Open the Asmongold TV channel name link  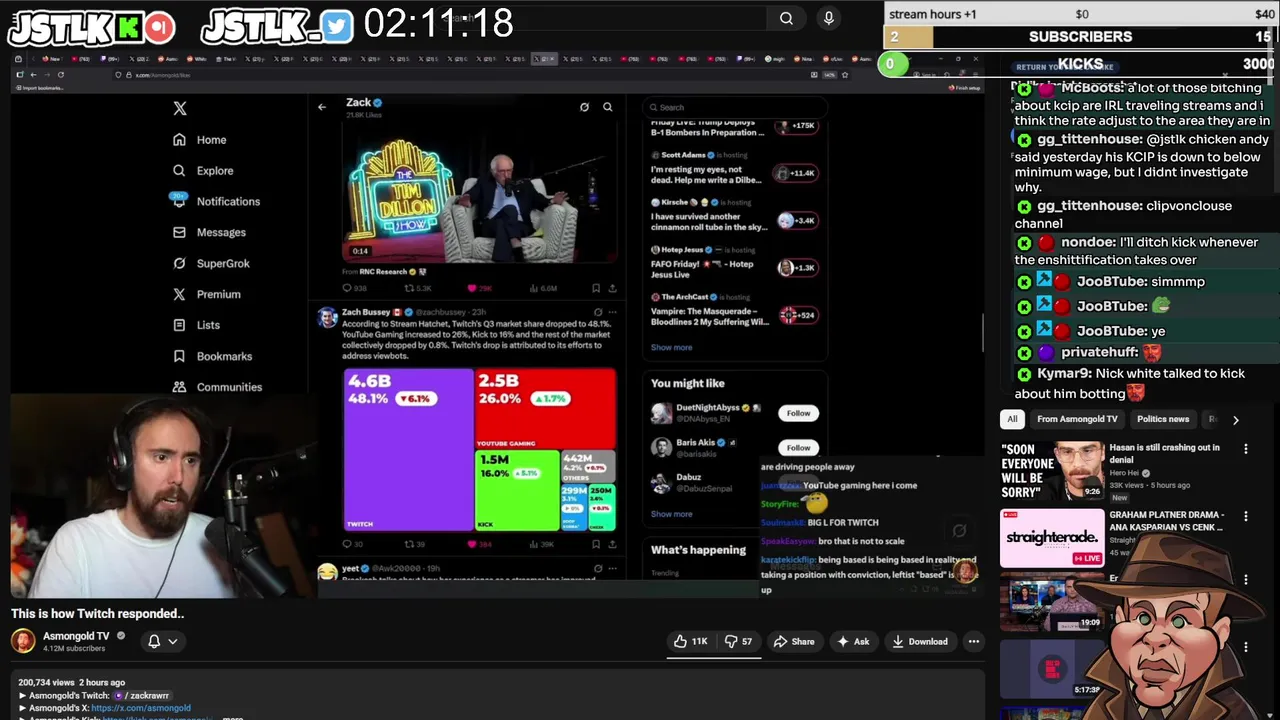[x=76, y=636]
